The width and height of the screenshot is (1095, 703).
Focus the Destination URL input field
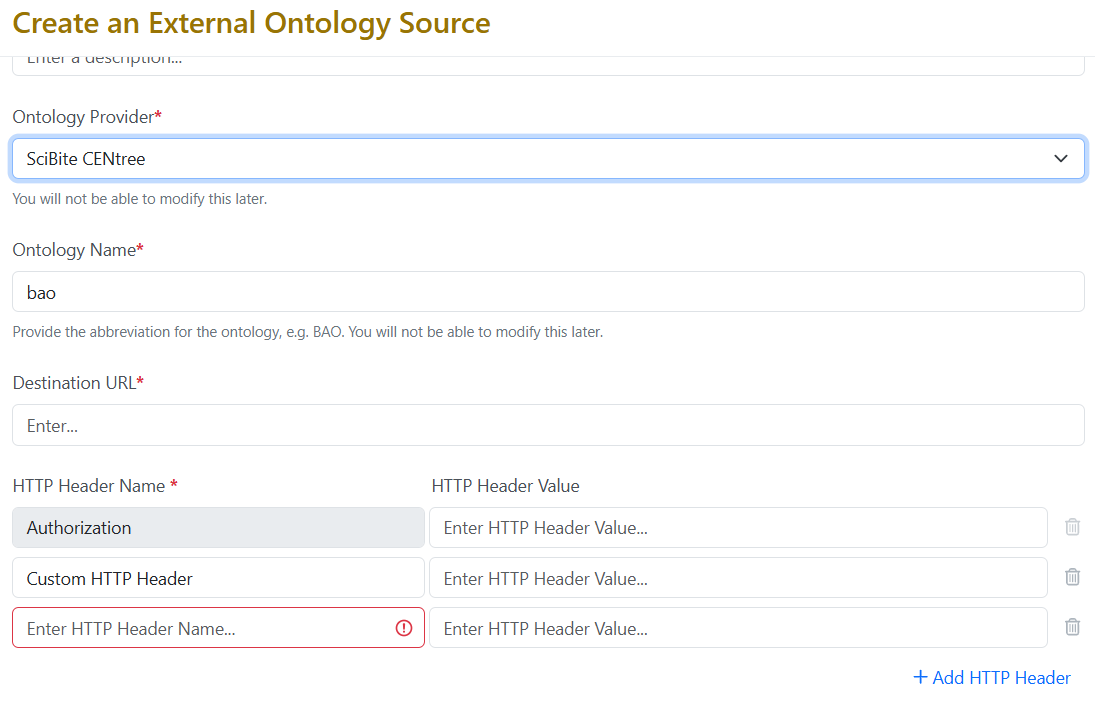pyautogui.click(x=548, y=425)
